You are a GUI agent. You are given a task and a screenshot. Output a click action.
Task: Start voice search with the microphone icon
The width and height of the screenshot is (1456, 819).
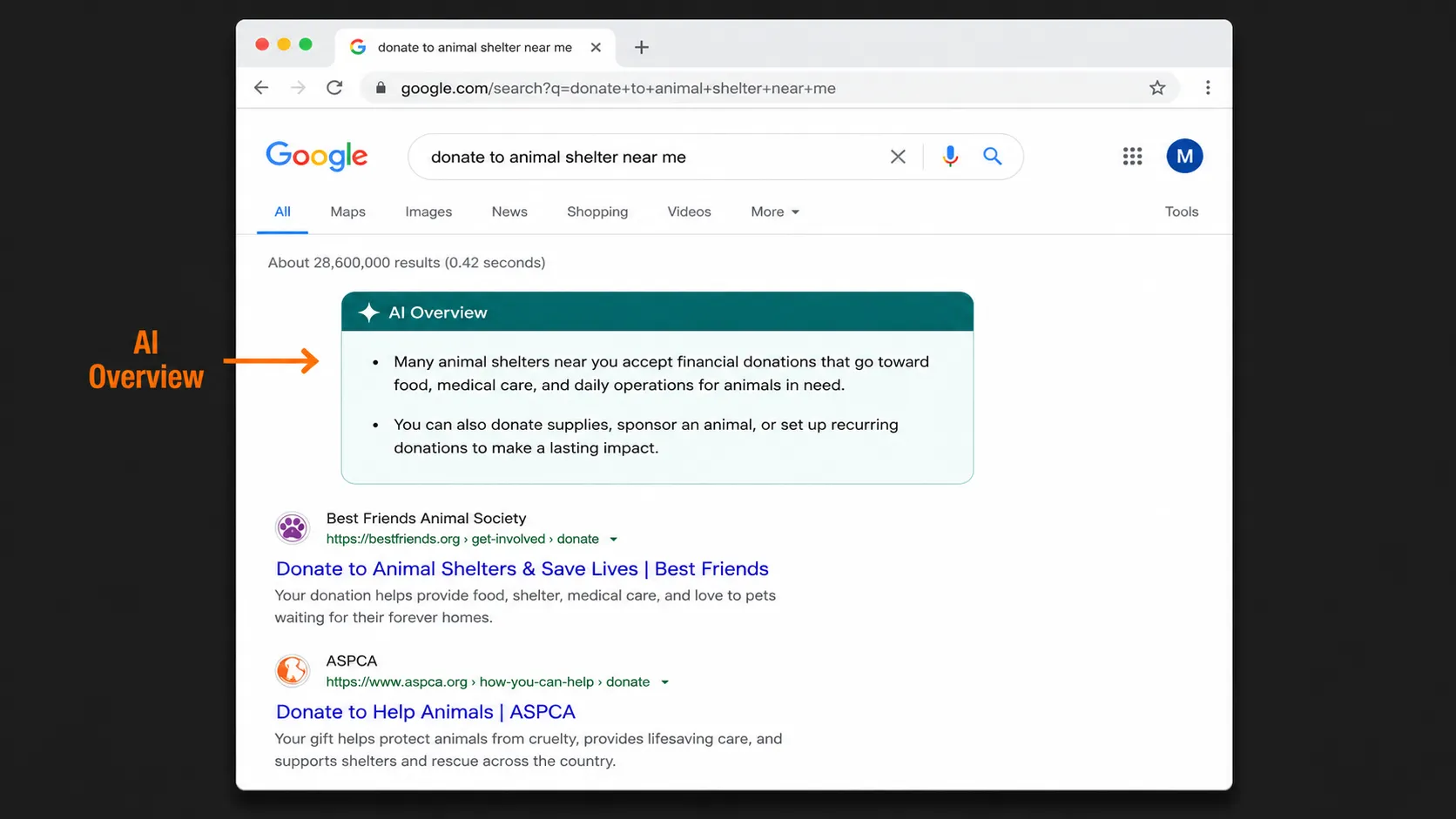click(x=950, y=157)
